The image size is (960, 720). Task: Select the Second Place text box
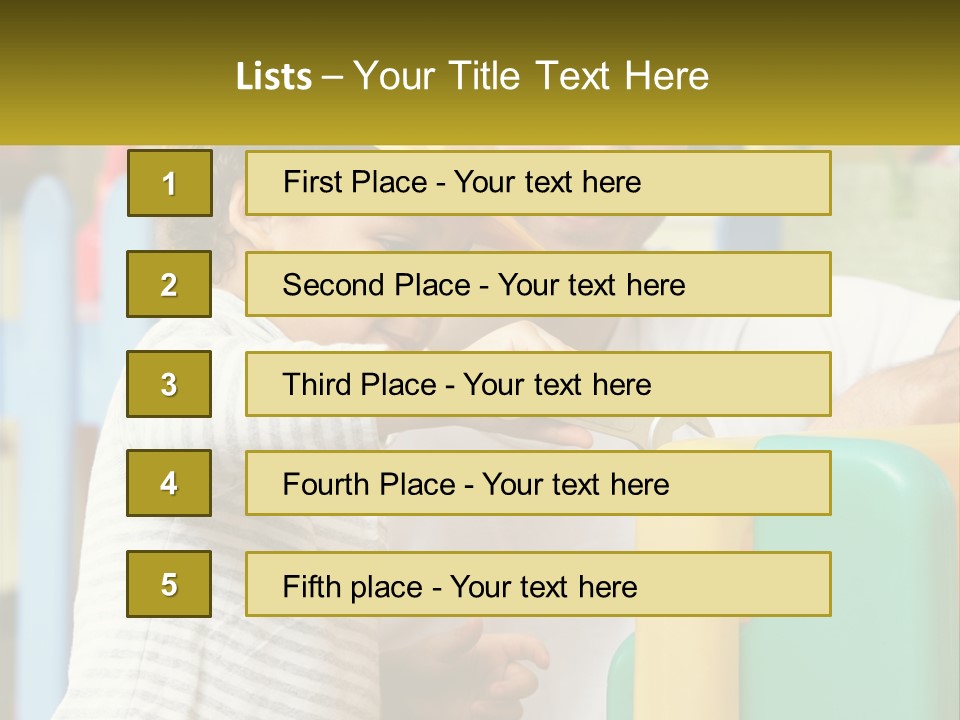[x=538, y=284]
